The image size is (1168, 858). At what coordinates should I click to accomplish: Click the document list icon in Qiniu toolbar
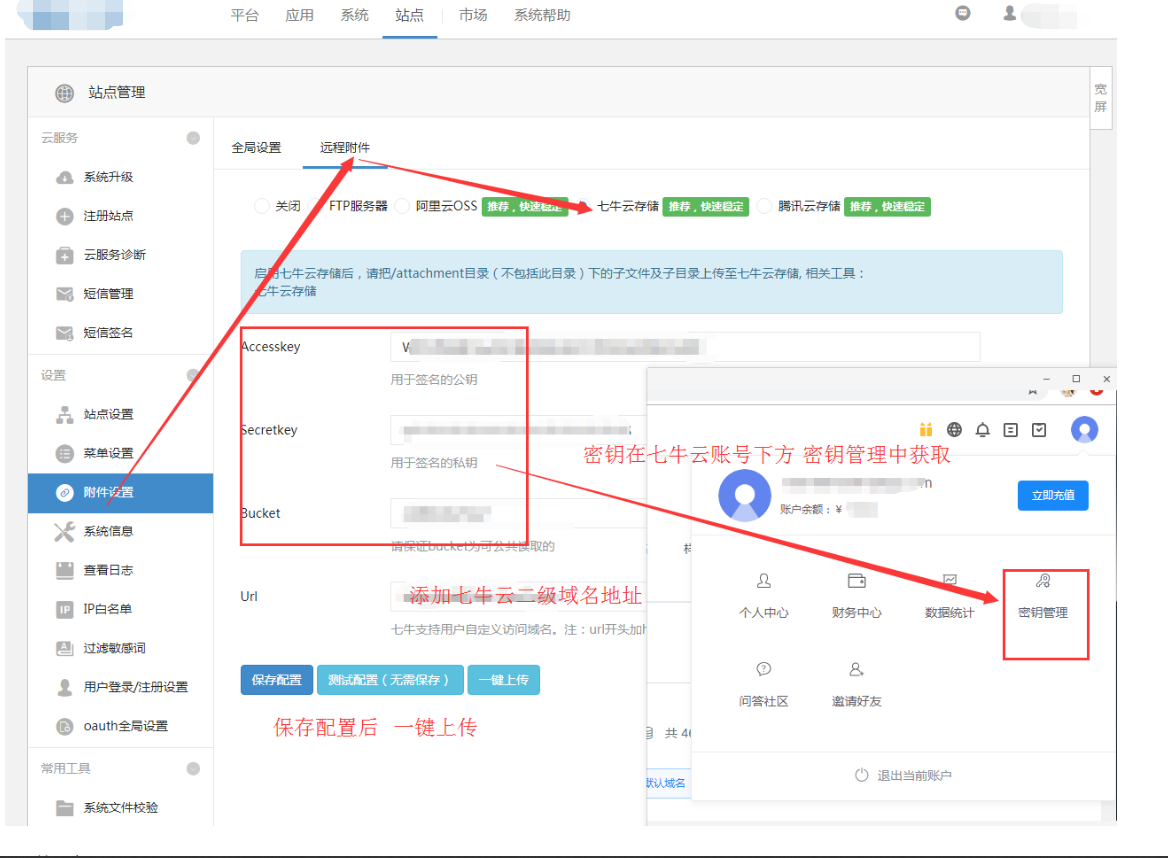click(1011, 430)
